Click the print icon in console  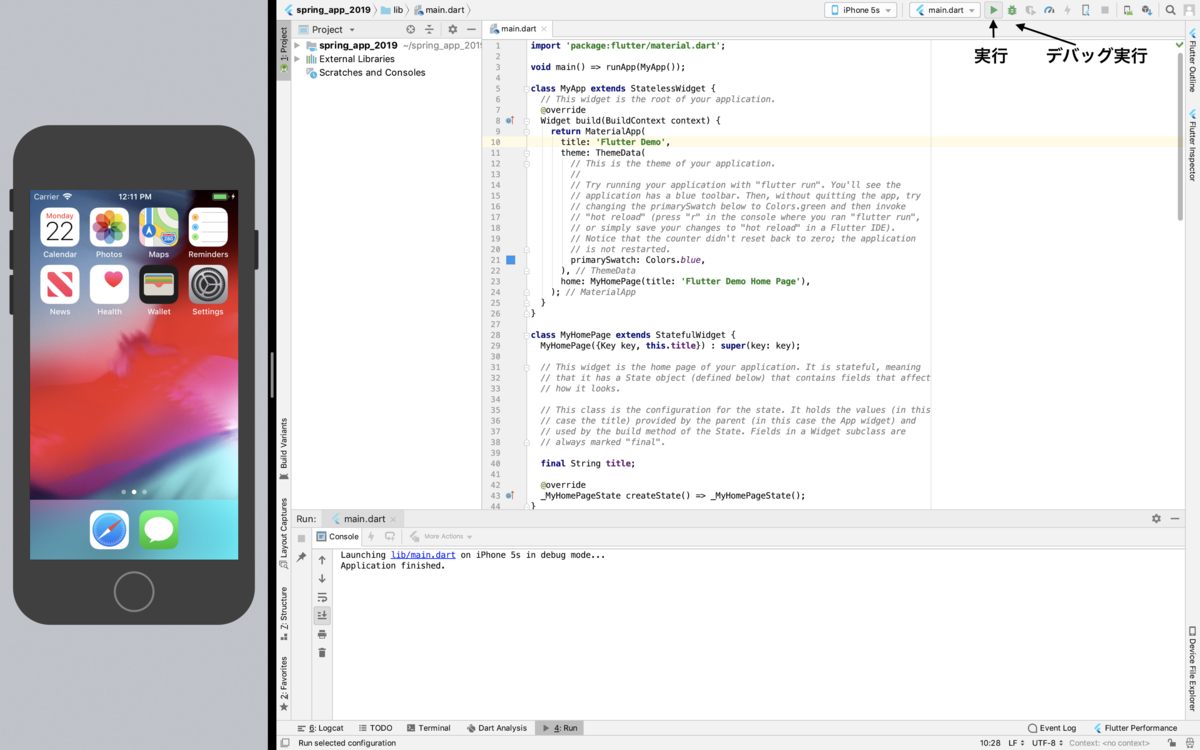(x=322, y=634)
